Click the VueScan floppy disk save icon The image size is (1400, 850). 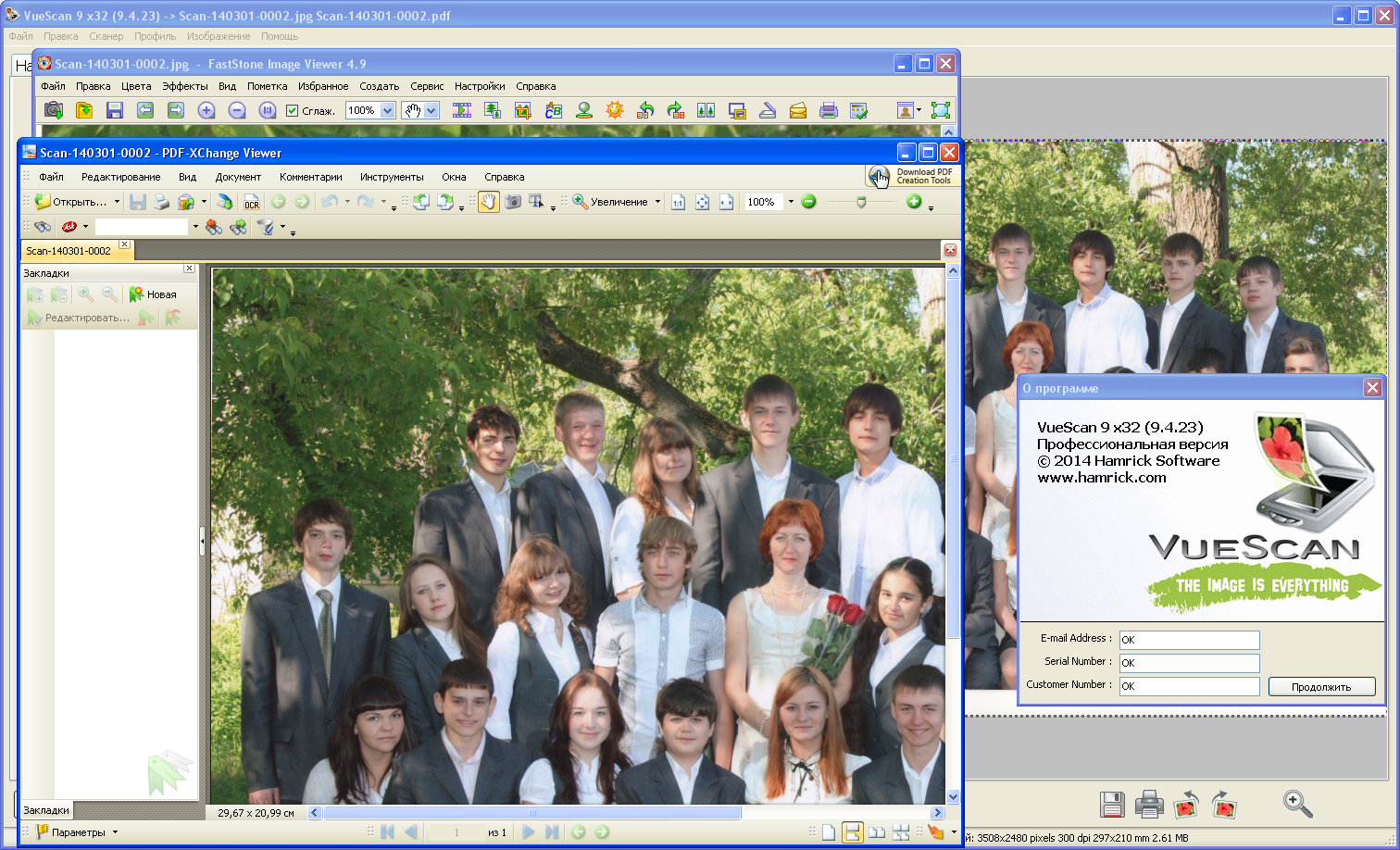[x=1112, y=804]
